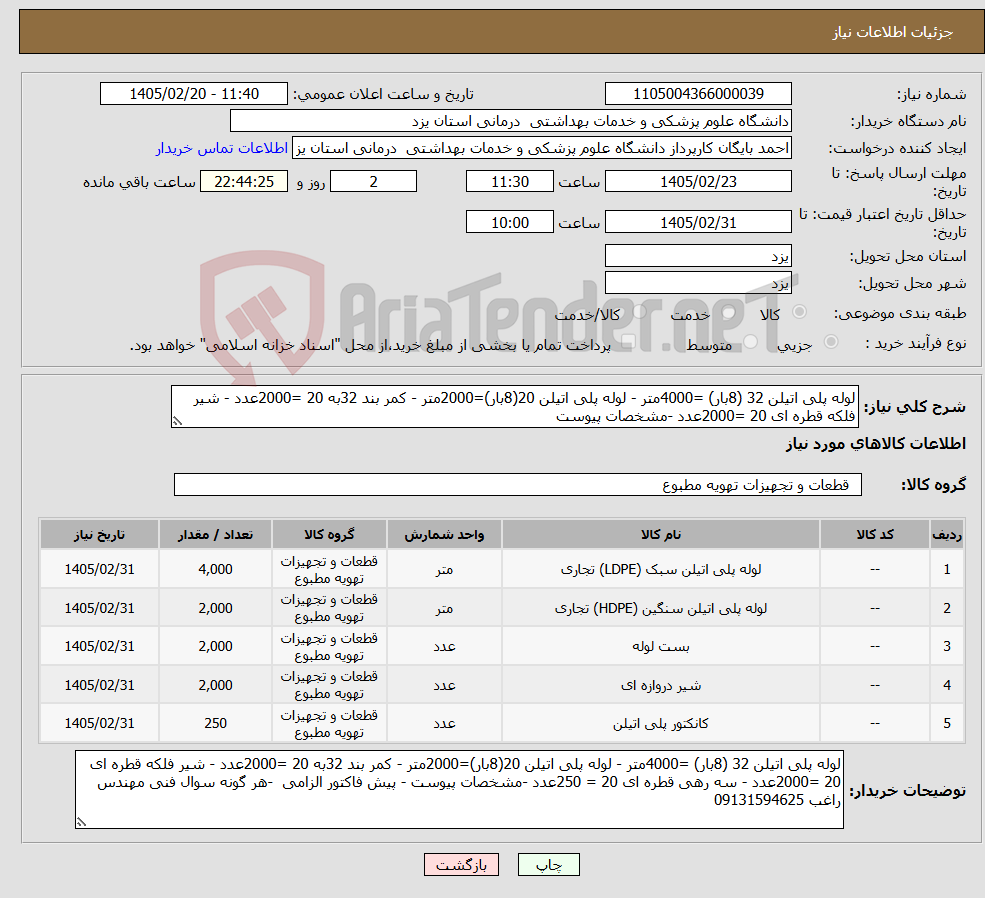The image size is (985, 898).
Task: Click the goods group cell in the بست لوله row
Action: 329,646
